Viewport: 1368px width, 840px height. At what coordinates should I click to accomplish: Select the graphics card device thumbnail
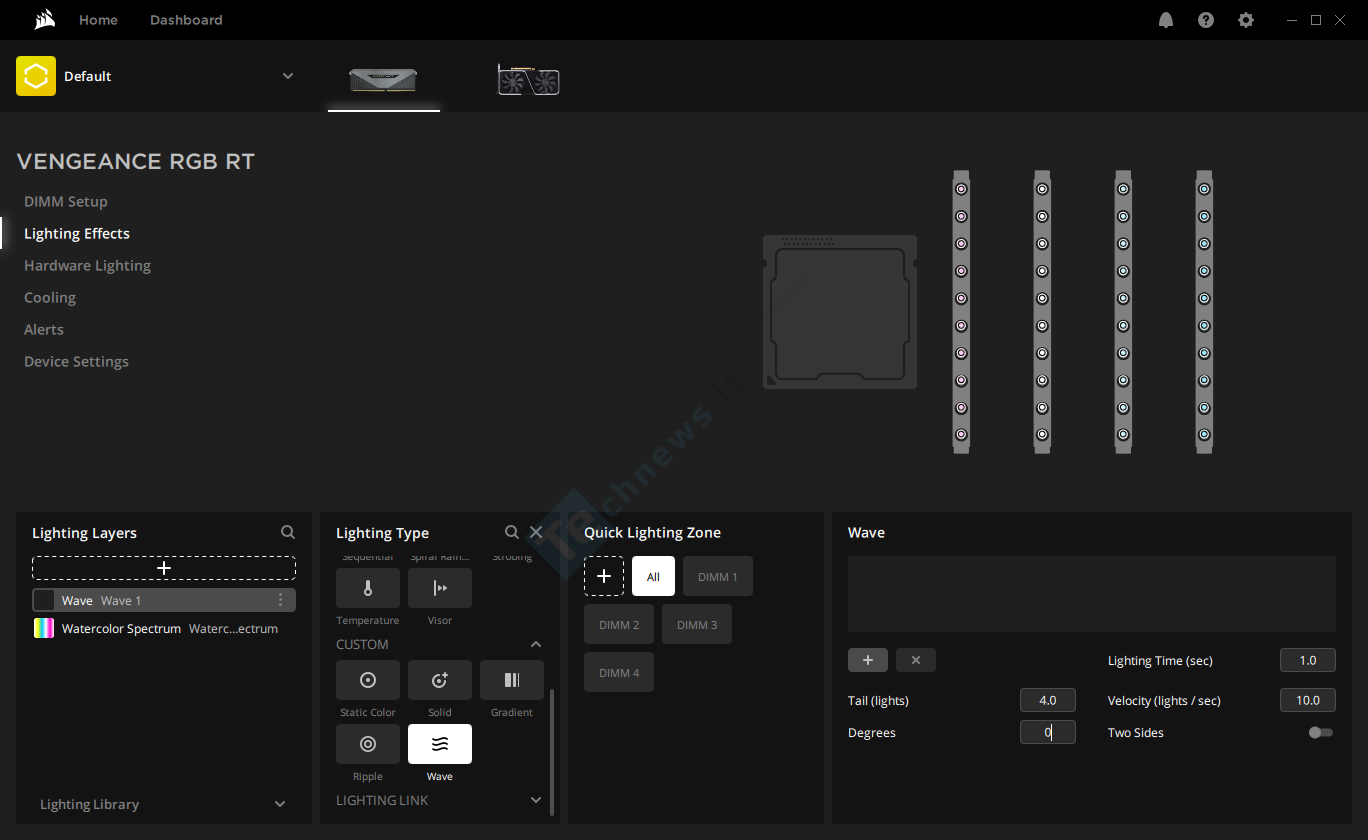528,80
